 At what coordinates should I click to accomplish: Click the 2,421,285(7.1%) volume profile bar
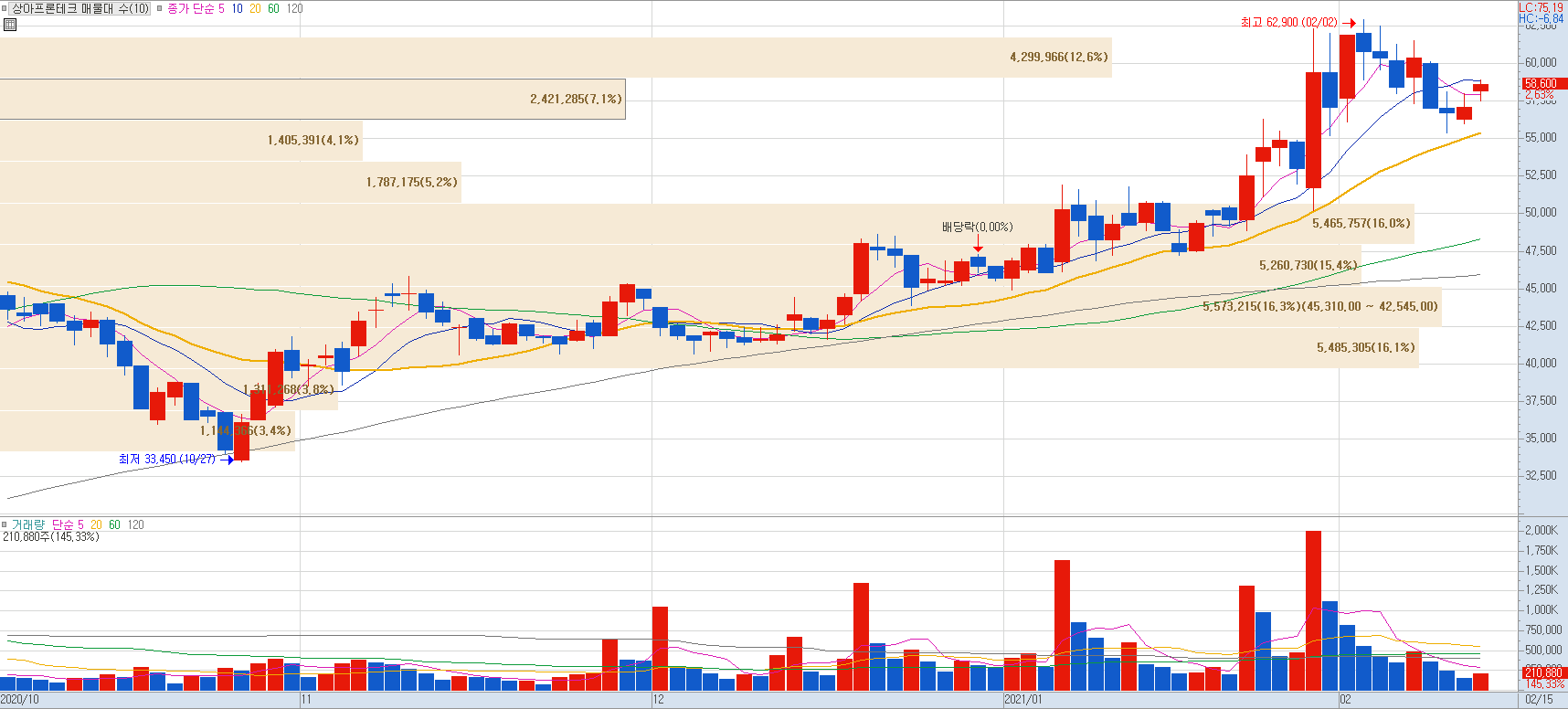click(x=313, y=99)
